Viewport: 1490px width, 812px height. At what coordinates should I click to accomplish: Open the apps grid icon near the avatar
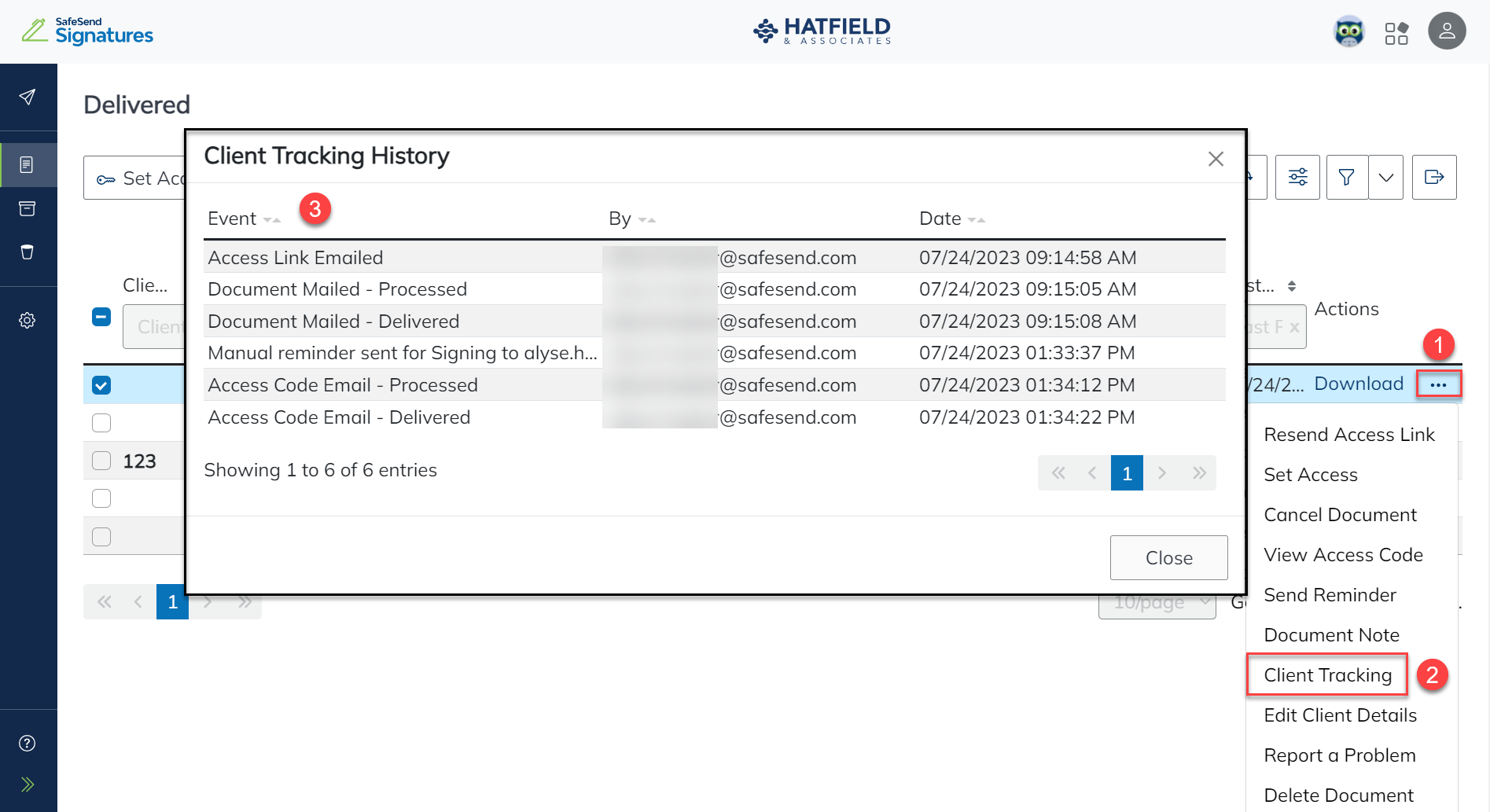(1397, 31)
